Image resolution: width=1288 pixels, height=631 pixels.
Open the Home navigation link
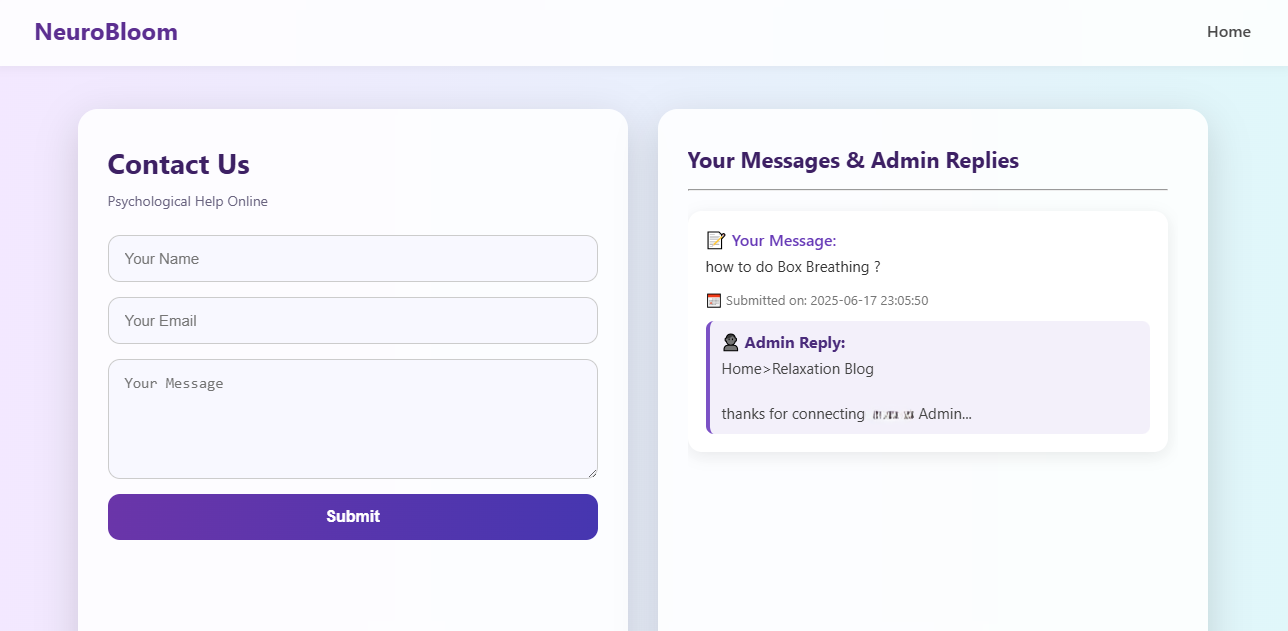[1228, 32]
